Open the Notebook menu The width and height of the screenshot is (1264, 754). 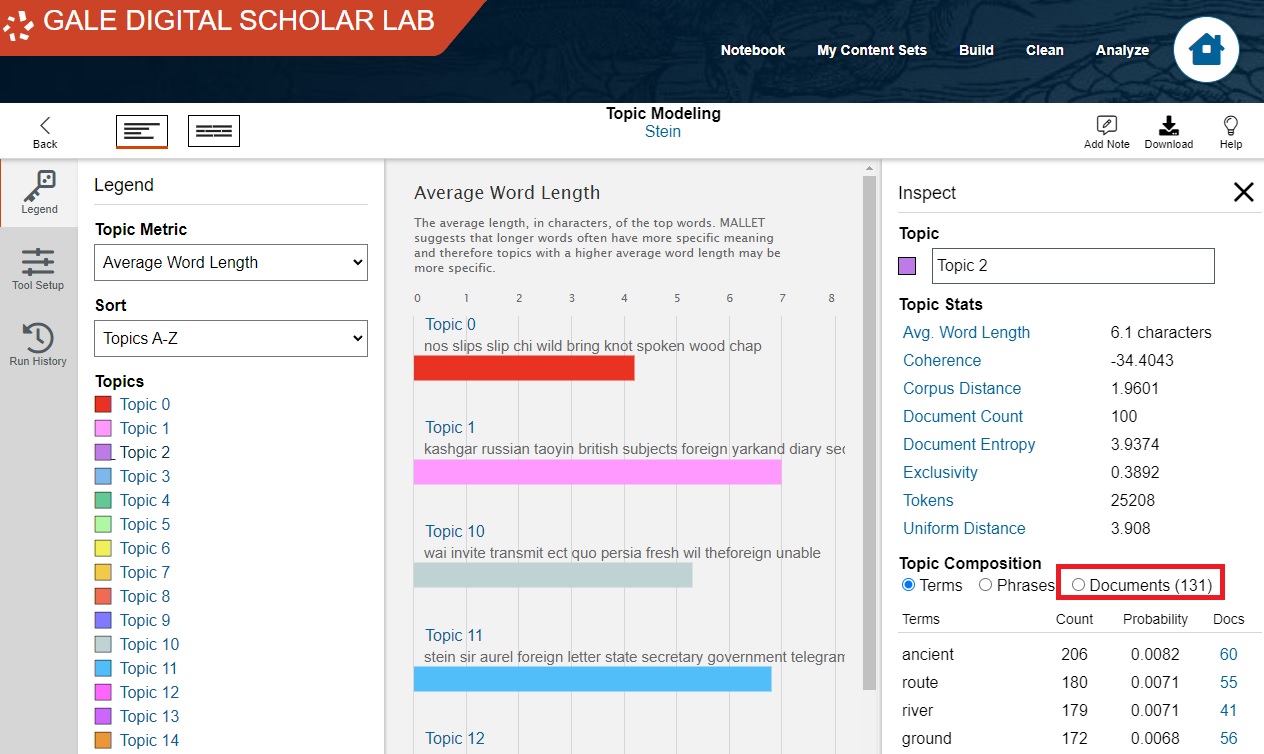753,50
